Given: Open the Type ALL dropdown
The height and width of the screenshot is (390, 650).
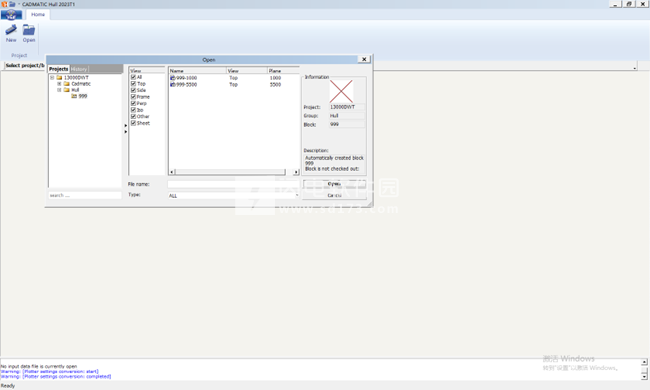Looking at the screenshot, I should pyautogui.click(x=233, y=195).
